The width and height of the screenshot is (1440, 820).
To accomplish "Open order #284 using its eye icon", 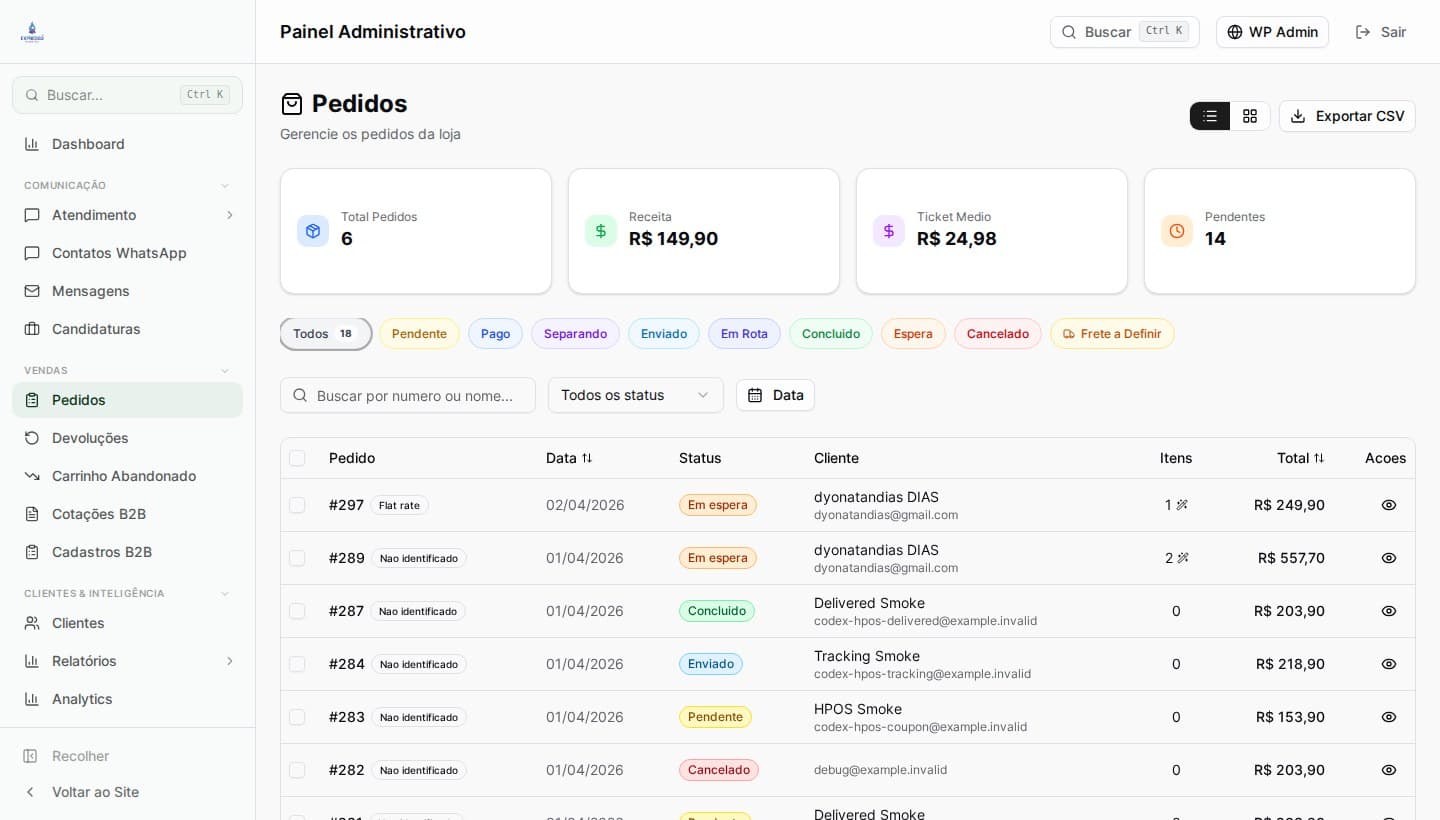I will point(1388,664).
